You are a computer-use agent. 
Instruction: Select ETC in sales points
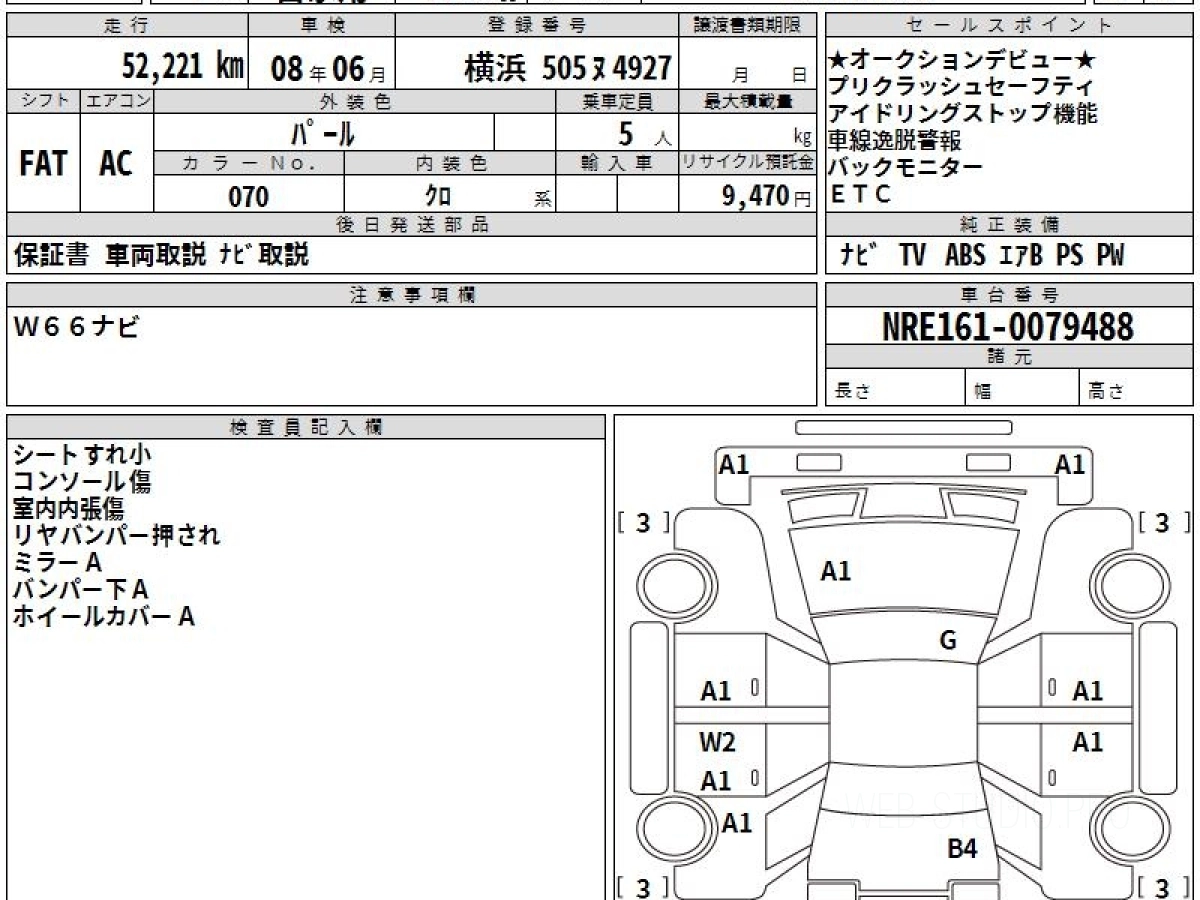861,195
